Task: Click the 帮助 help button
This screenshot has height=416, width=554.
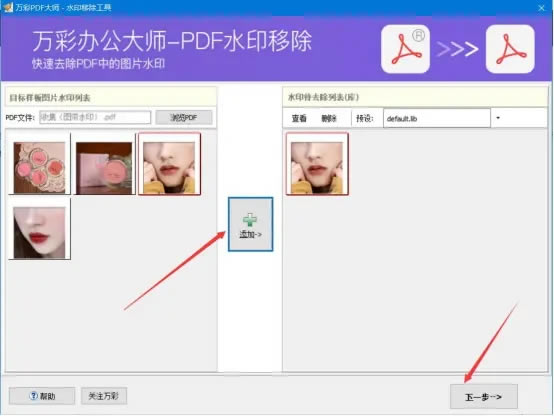Action: (x=42, y=396)
